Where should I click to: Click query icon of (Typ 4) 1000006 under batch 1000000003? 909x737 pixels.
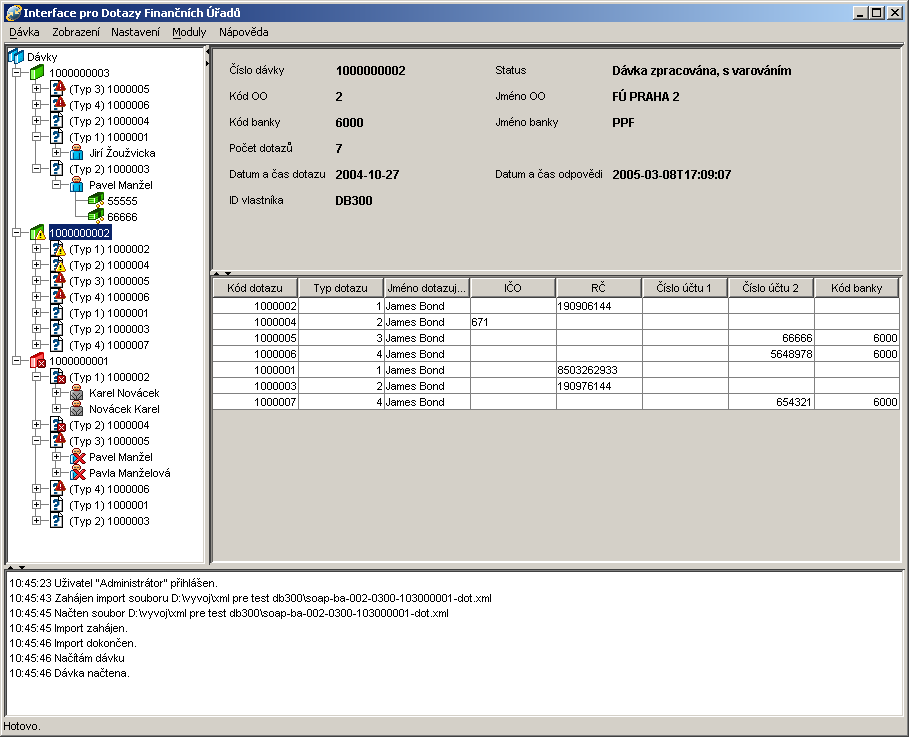tap(57, 104)
